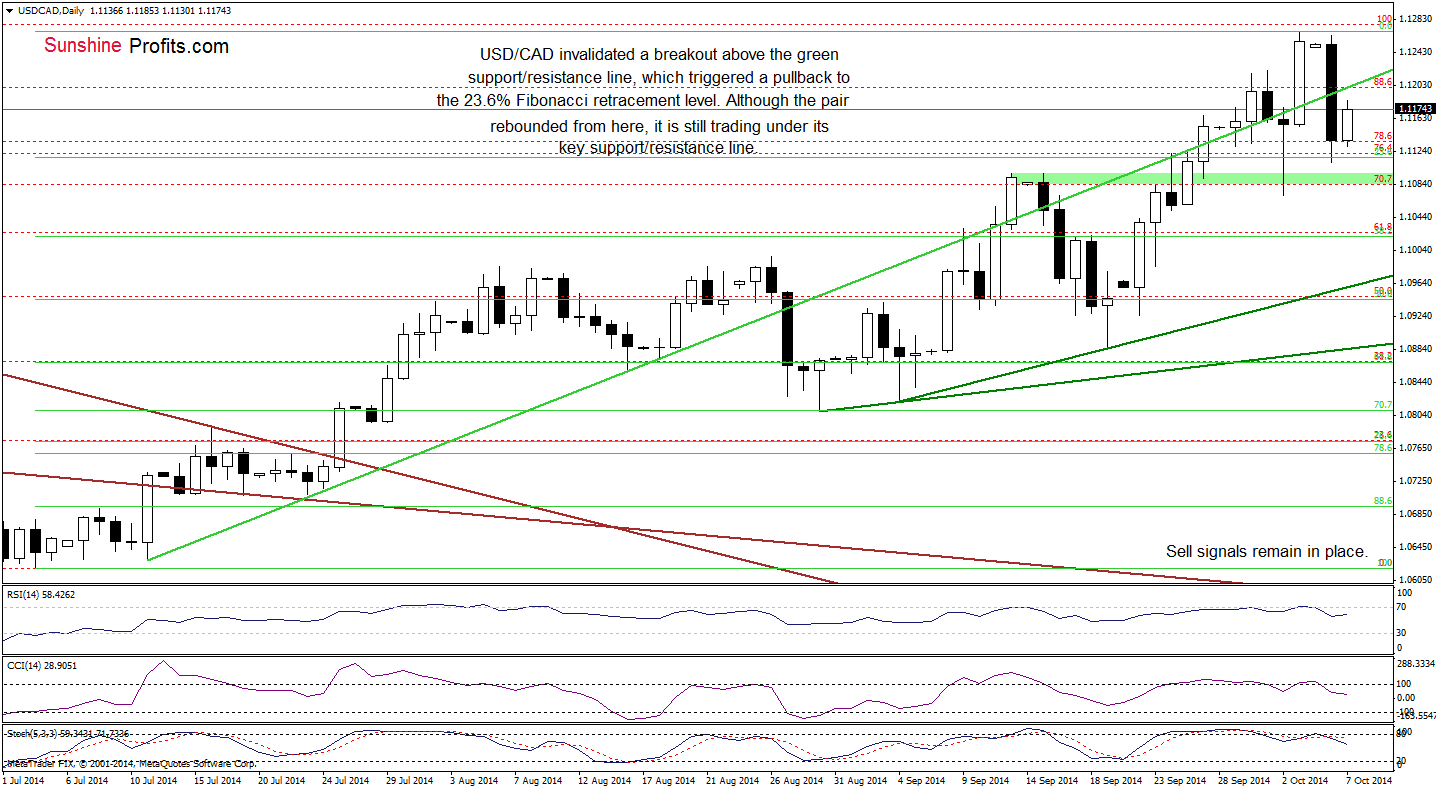1436x789 pixels.
Task: Click the 7 Oct 2014 date label
Action: coord(1369,780)
